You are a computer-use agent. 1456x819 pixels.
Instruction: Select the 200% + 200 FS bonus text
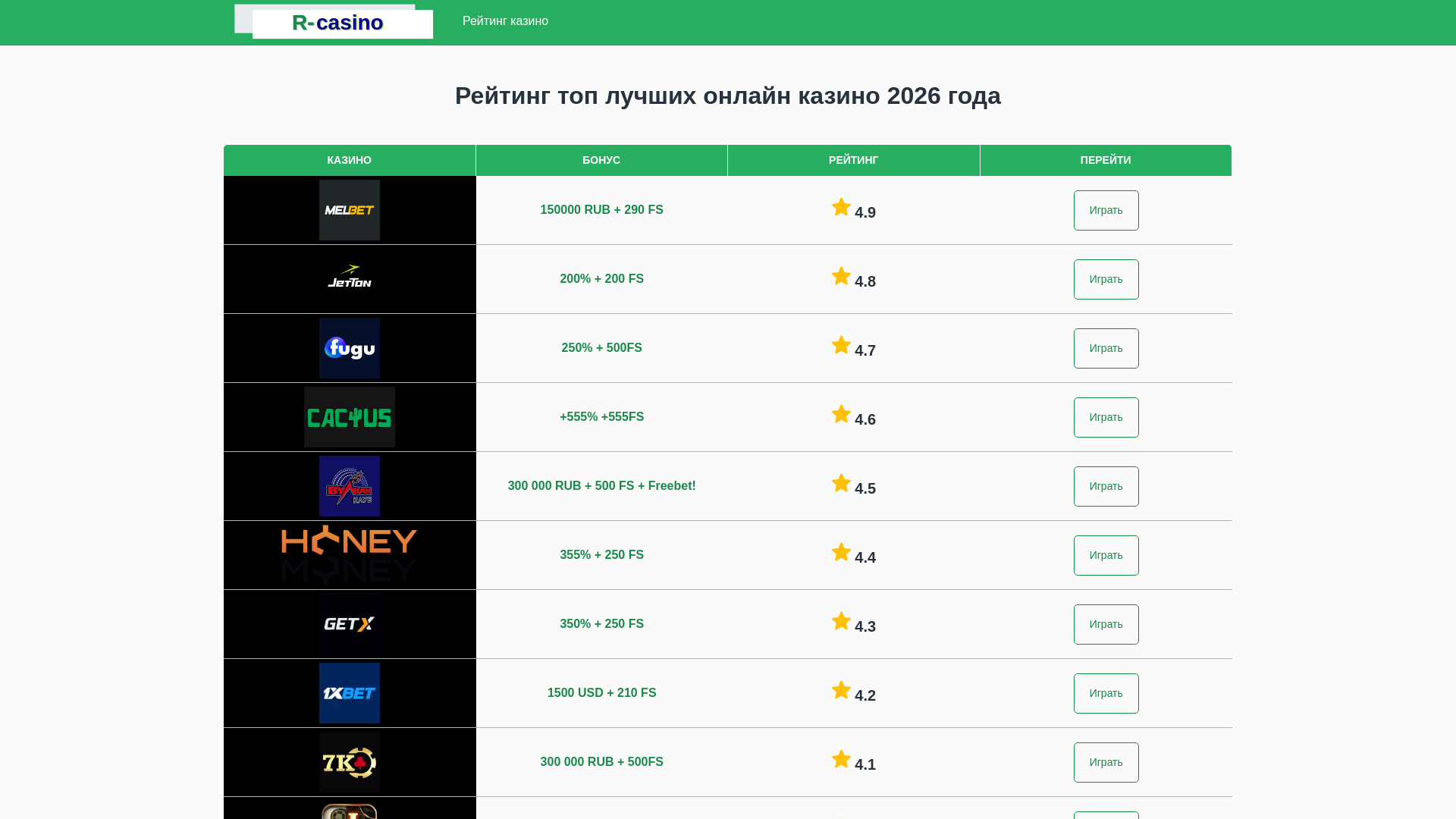point(601,279)
